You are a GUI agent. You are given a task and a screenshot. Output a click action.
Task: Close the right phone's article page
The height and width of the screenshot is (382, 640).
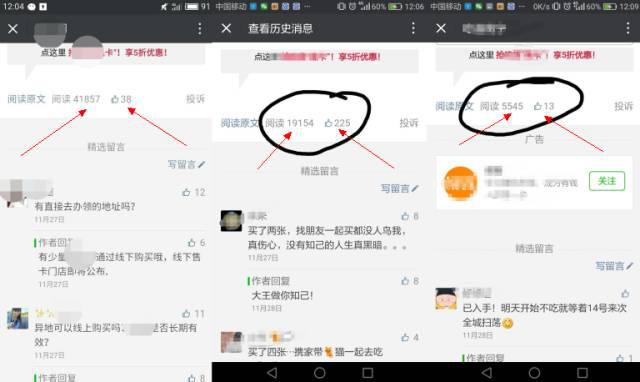point(441,28)
